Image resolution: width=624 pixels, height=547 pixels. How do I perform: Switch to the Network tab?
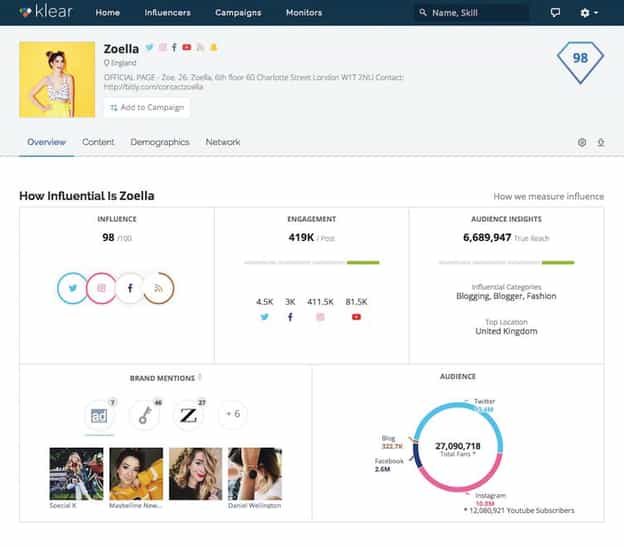[222, 142]
